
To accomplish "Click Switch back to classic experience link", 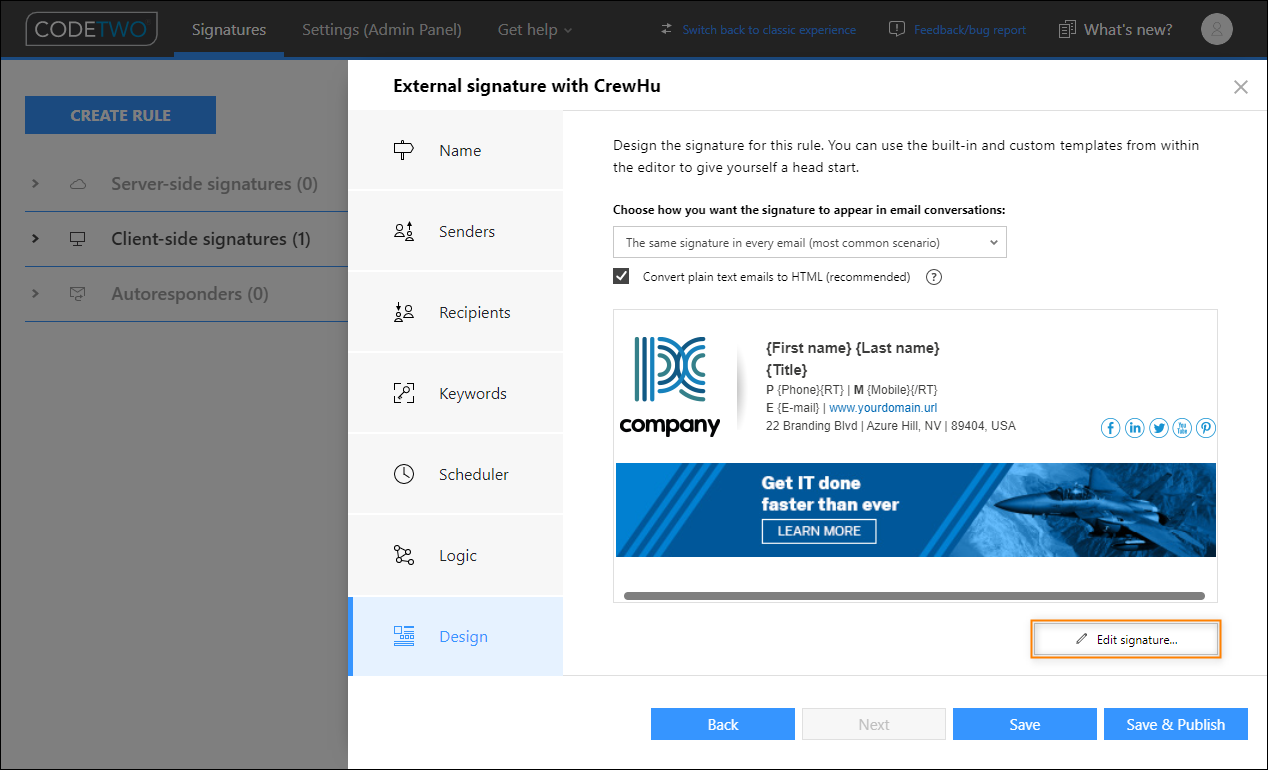I will pos(769,30).
